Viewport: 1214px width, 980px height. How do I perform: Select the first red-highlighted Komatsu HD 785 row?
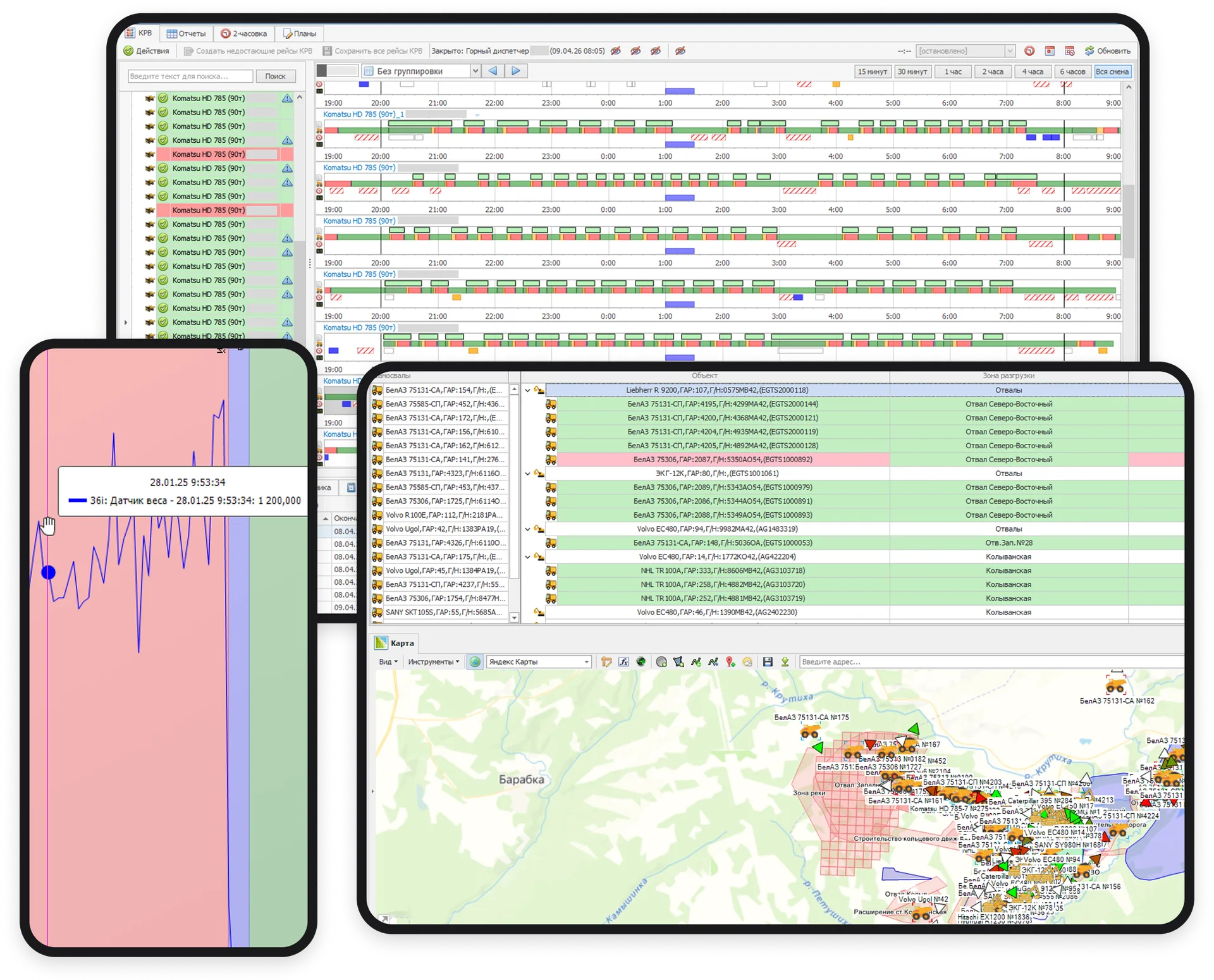point(224,154)
